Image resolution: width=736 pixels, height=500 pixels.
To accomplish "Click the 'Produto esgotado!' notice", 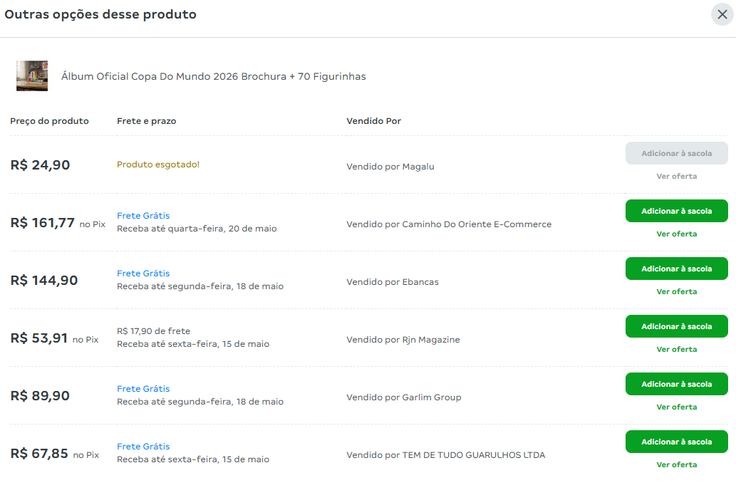I will 158,165.
